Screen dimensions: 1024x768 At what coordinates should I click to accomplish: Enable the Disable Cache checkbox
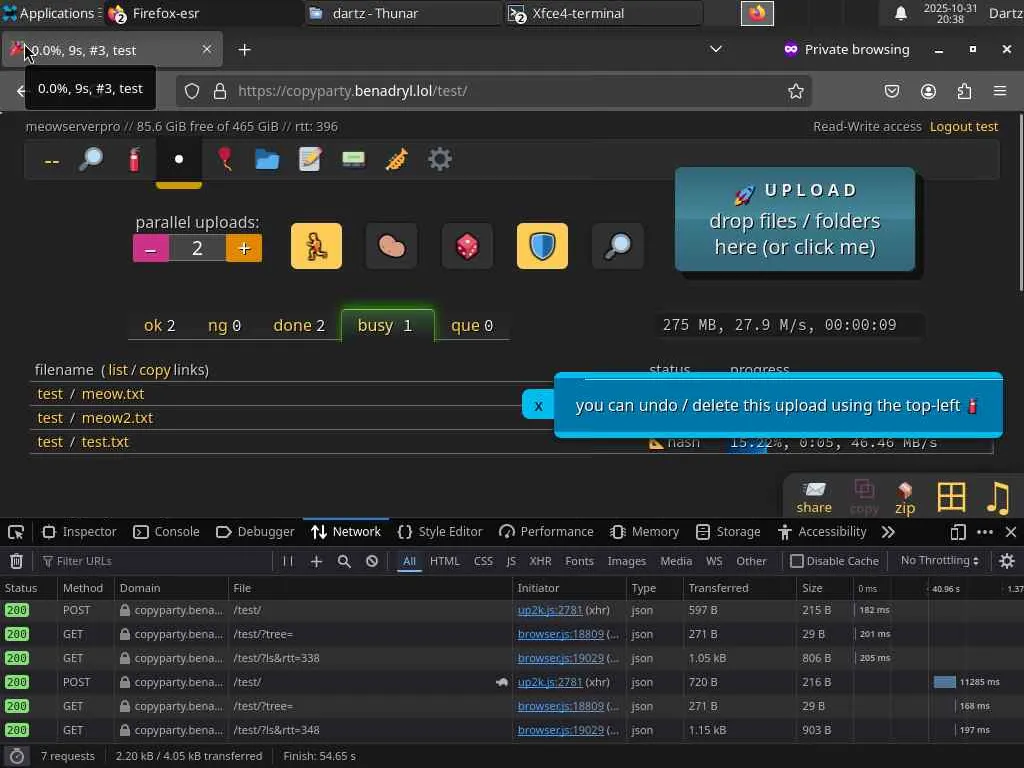click(x=834, y=561)
